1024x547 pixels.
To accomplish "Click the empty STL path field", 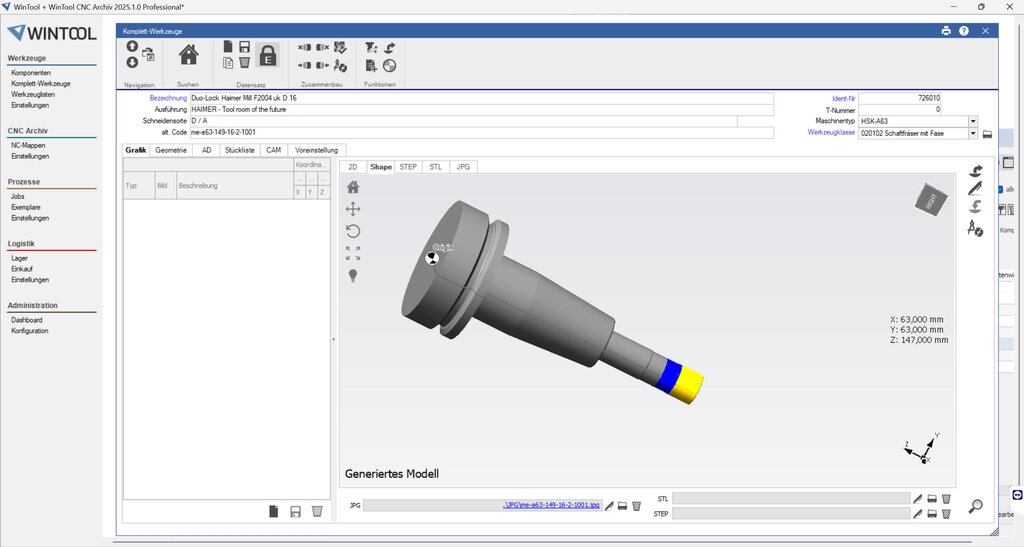I will (791, 499).
